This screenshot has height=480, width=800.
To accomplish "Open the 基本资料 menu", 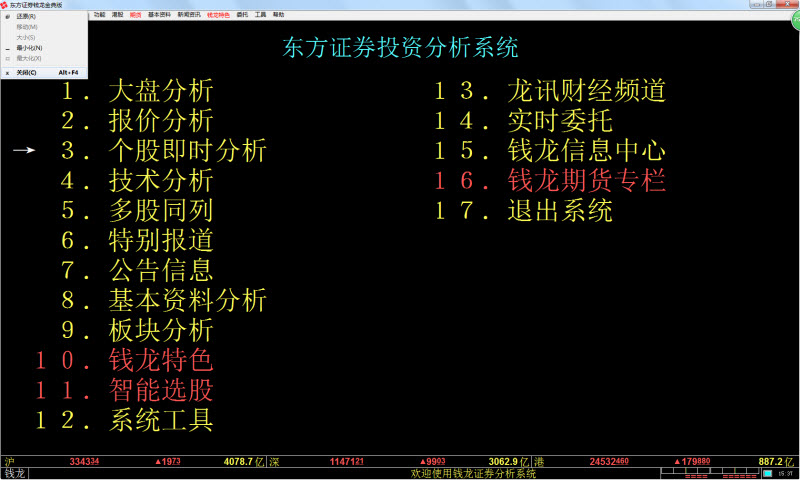I will [160, 15].
